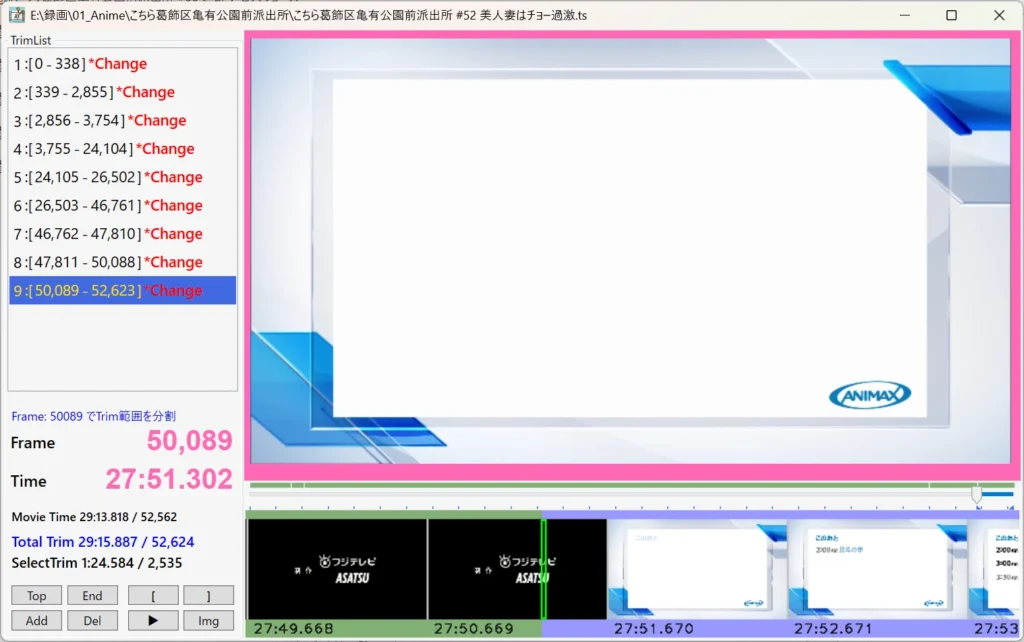The width and height of the screenshot is (1024, 642).
Task: Click the right bracket ] button
Action: tap(209, 596)
